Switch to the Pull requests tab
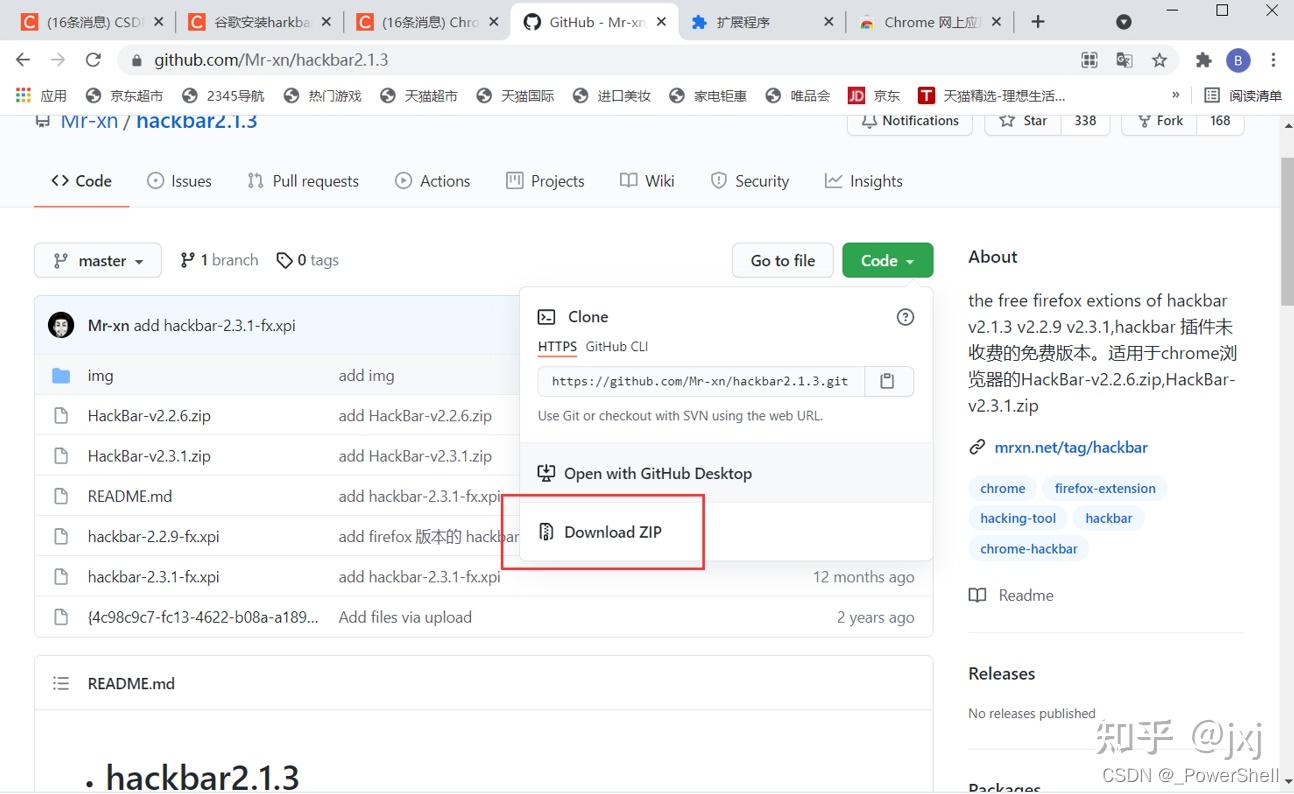 tap(303, 181)
